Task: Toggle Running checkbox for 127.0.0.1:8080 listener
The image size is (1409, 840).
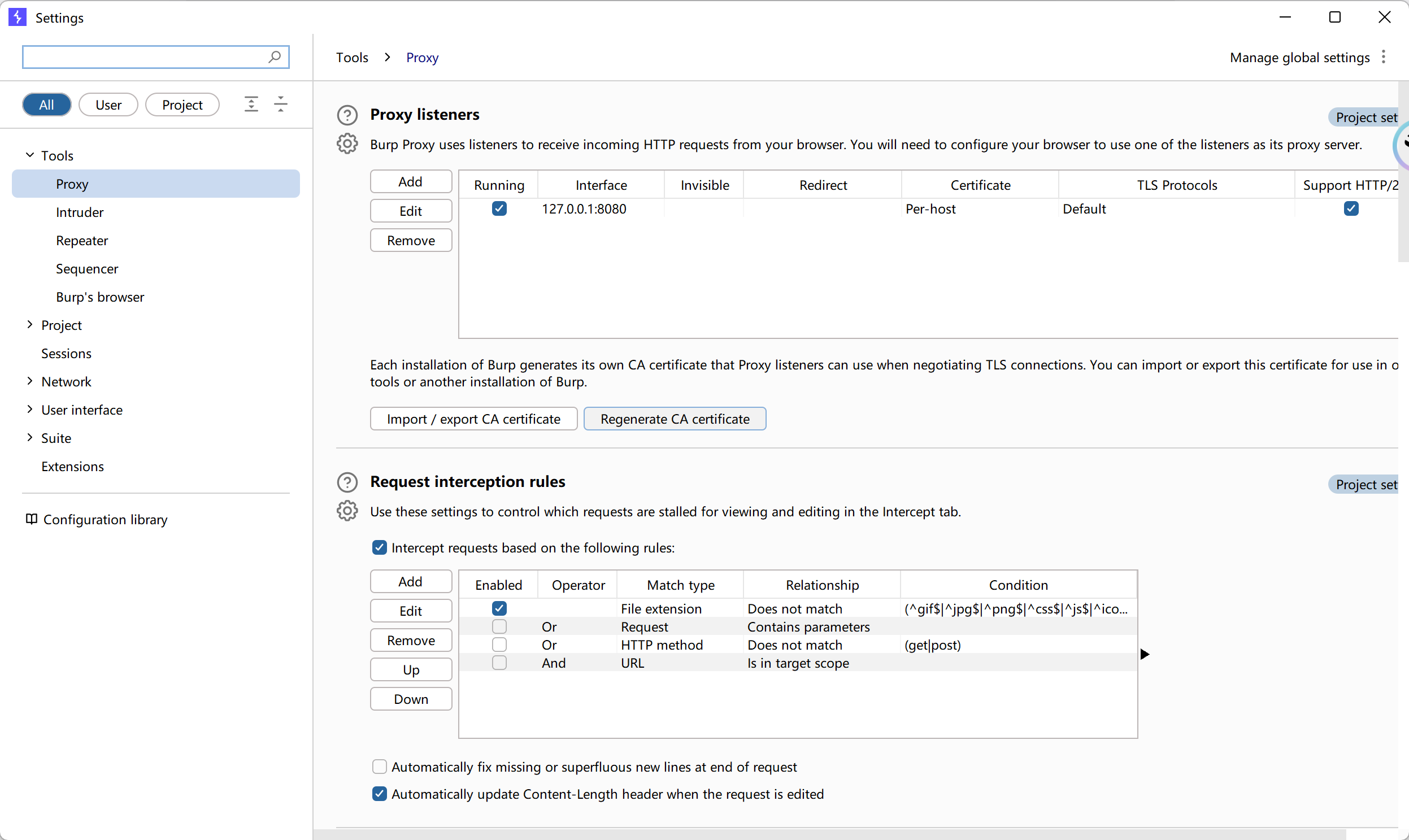Action: 499,209
